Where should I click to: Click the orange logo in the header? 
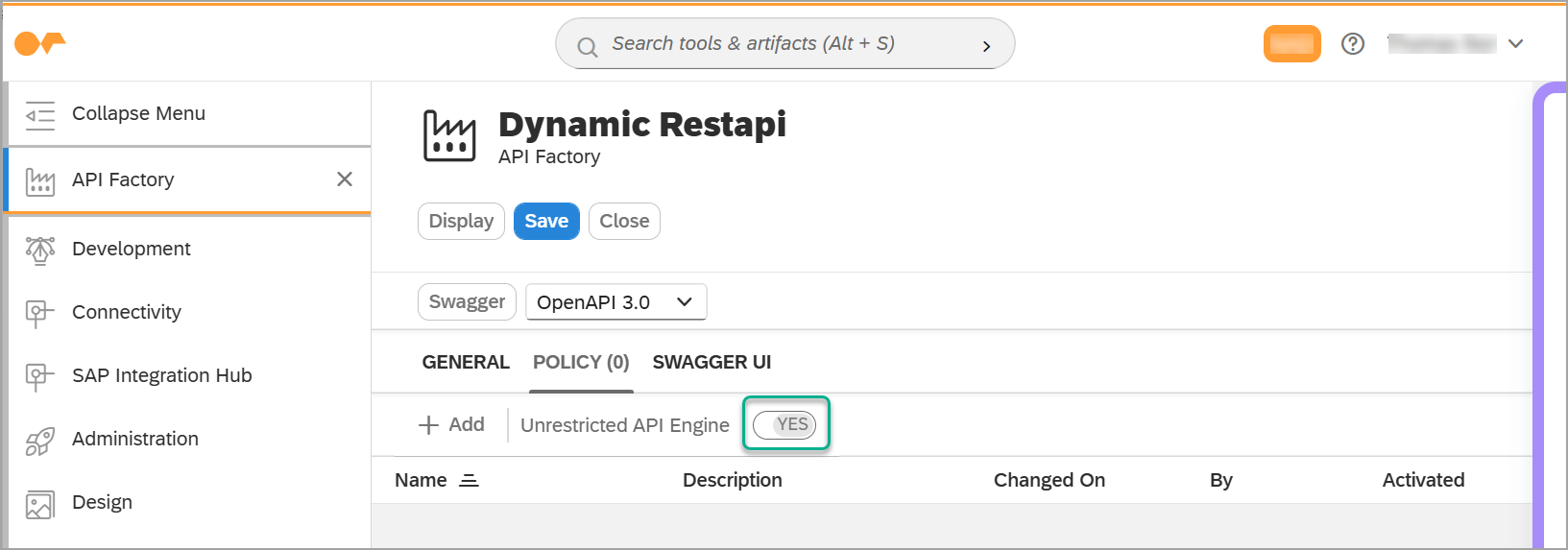(40, 43)
